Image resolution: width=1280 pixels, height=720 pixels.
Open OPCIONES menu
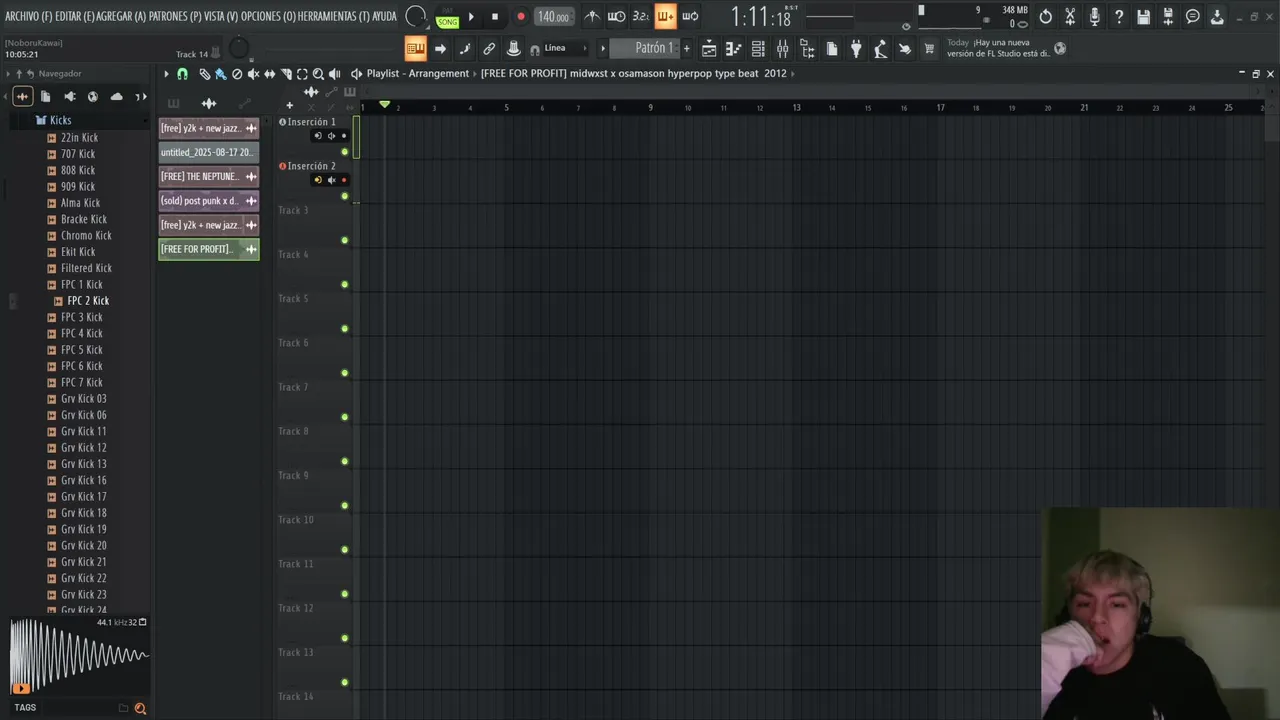click(x=269, y=17)
